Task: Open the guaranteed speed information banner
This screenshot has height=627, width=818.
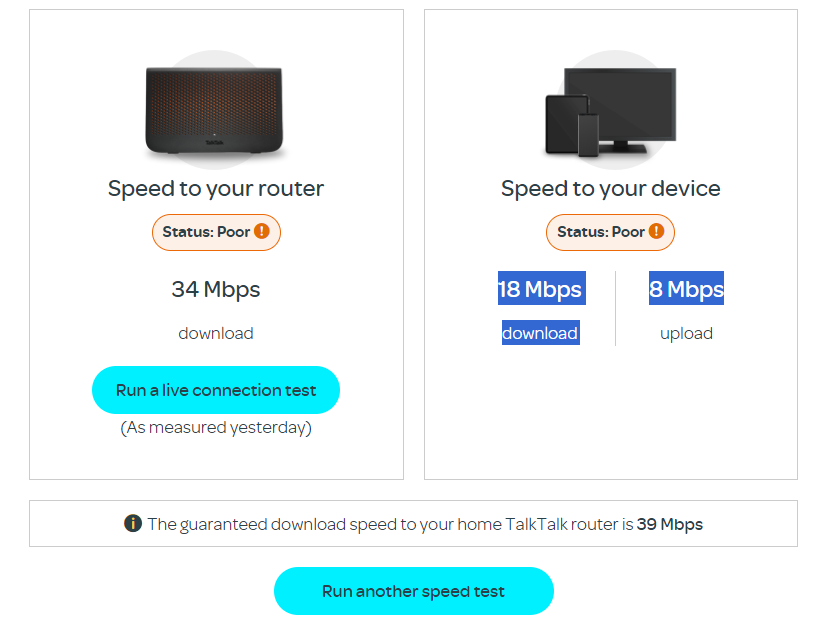Action: click(414, 523)
